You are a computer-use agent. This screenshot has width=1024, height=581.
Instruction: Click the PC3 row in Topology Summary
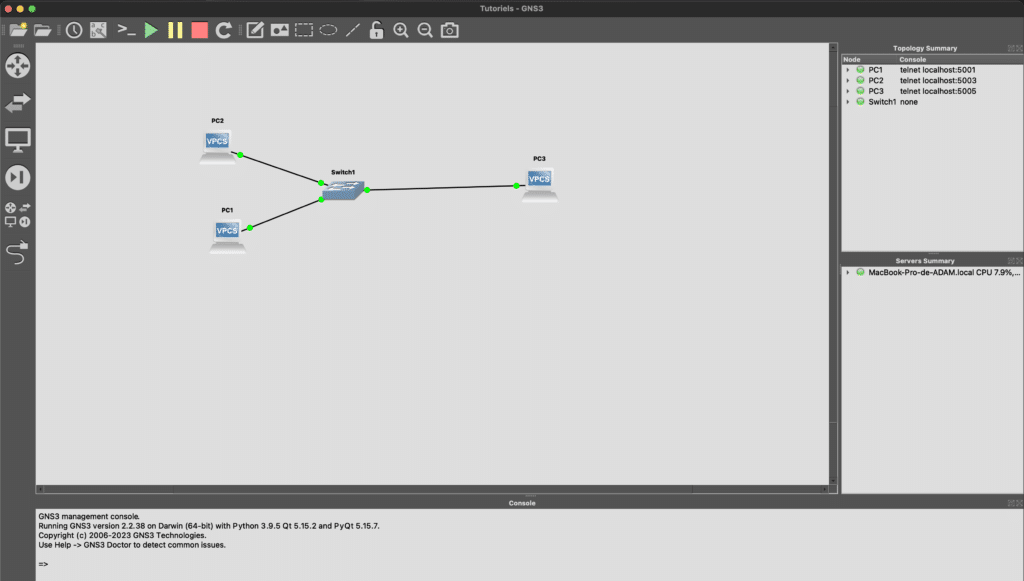pos(932,91)
